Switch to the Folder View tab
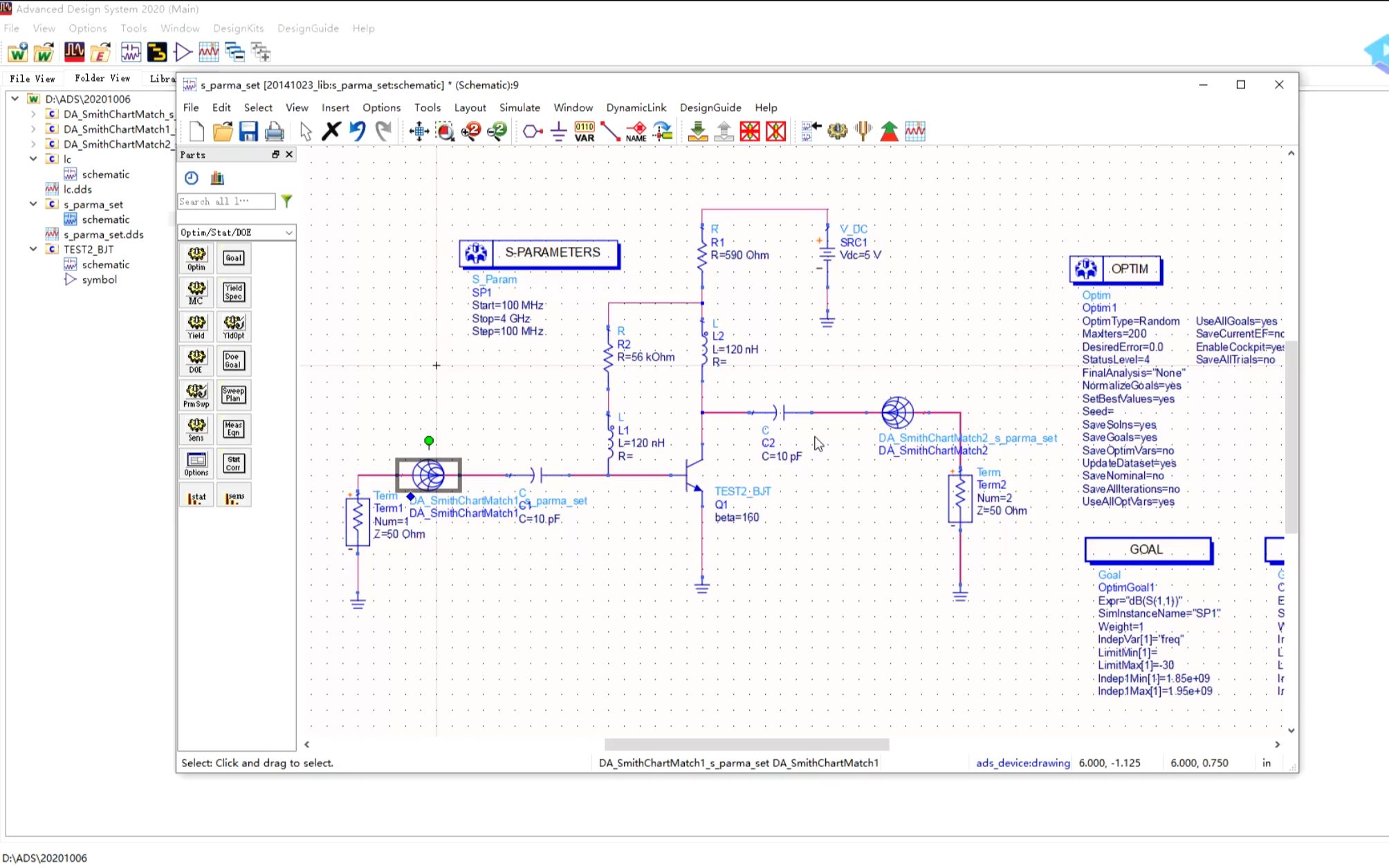 coord(102,79)
